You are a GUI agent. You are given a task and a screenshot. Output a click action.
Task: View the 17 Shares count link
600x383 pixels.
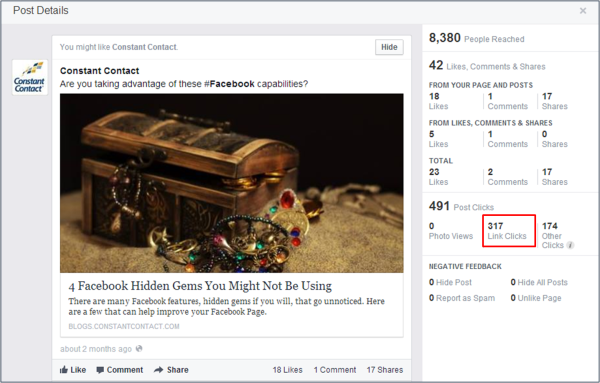tap(385, 370)
